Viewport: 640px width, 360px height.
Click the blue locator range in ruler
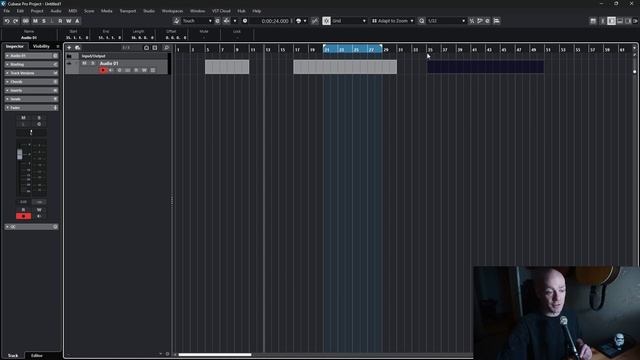353,49
